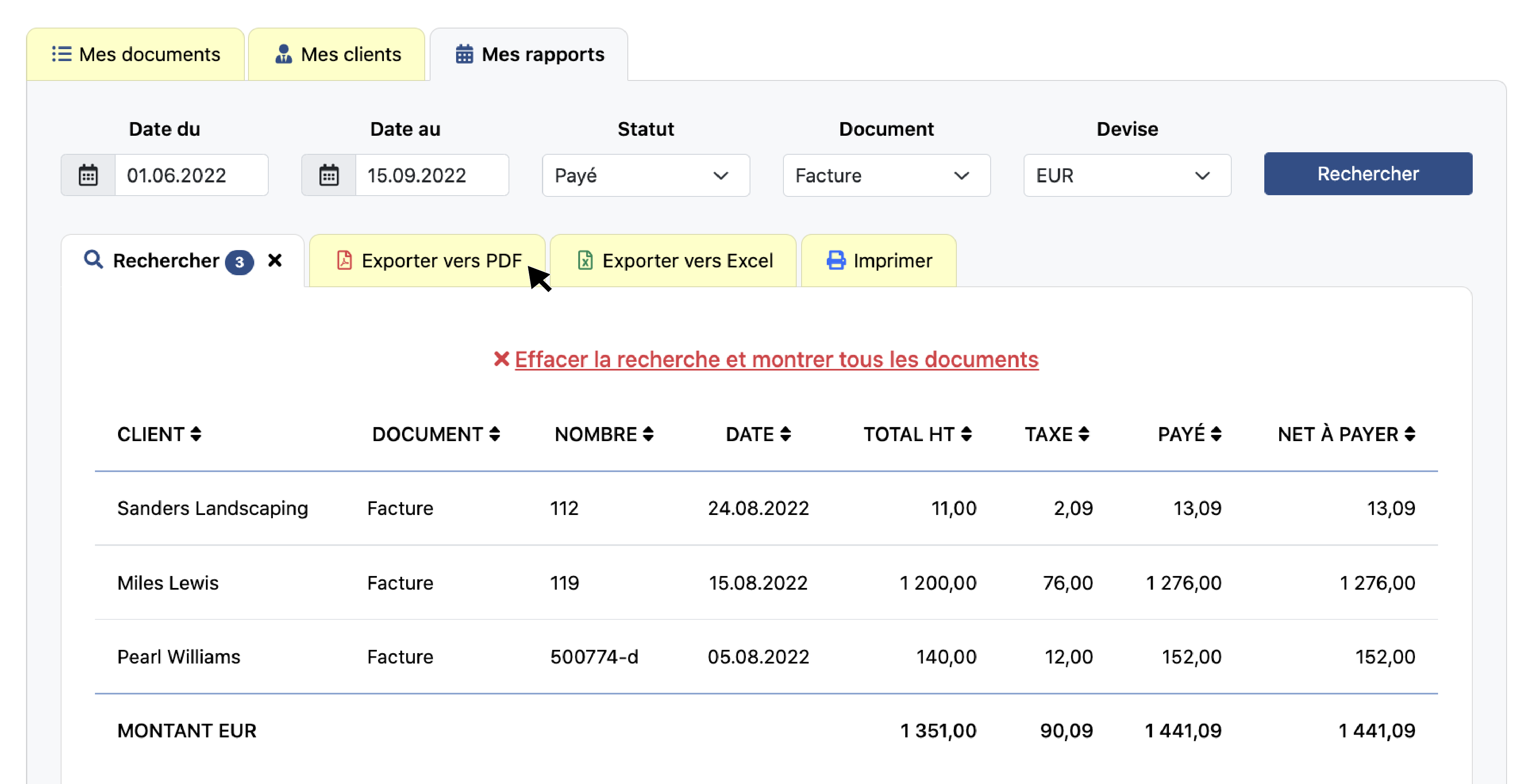Sort by DATE column

pyautogui.click(x=758, y=434)
